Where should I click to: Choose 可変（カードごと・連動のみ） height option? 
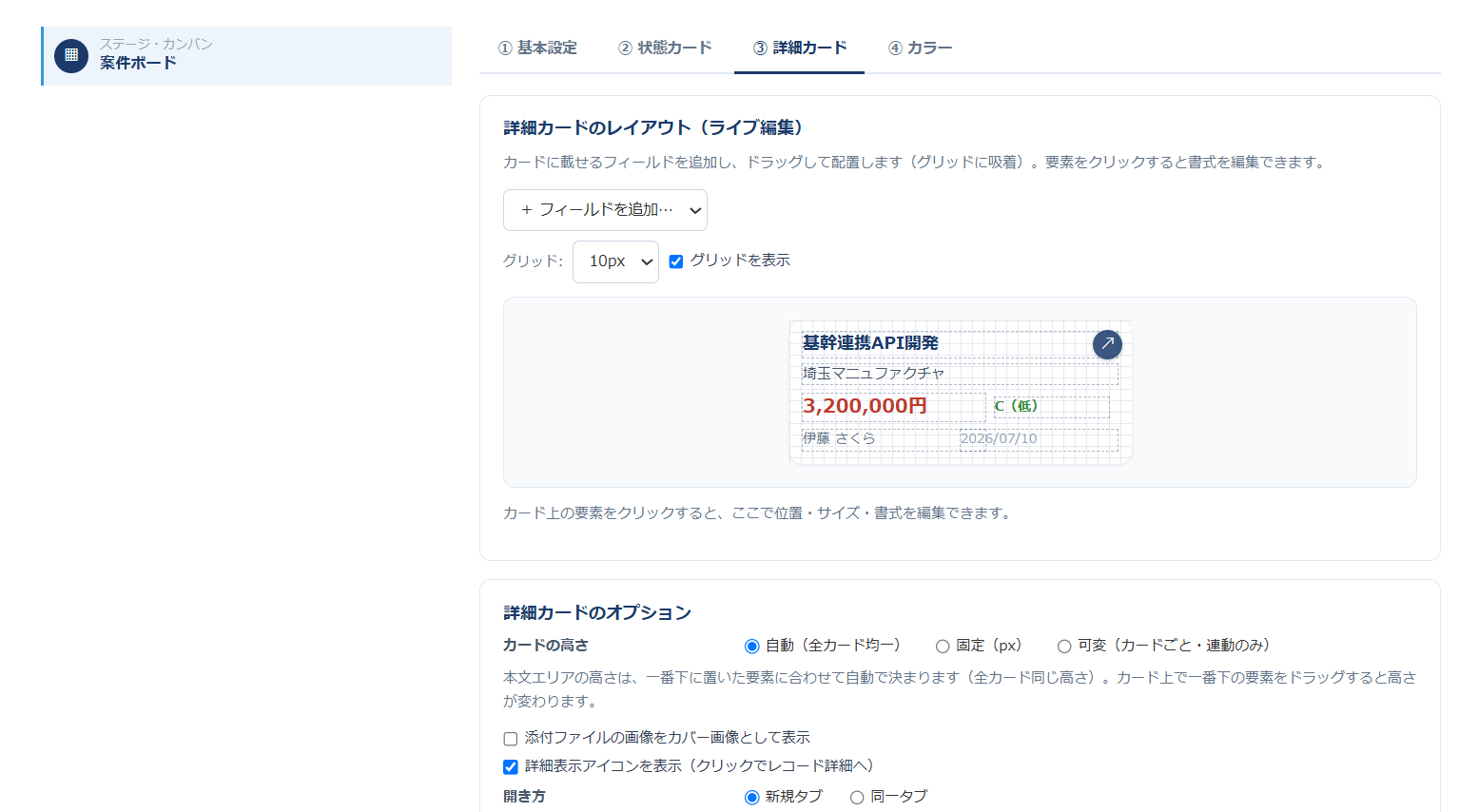coord(1064,647)
